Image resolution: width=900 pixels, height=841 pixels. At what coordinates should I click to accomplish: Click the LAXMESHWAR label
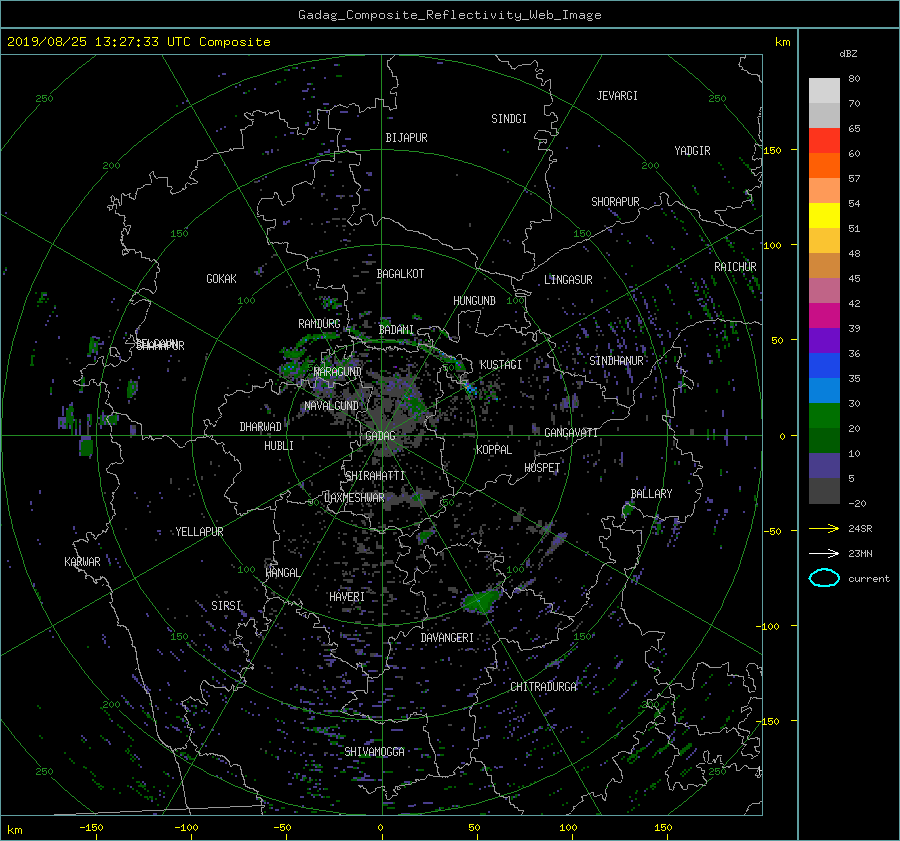pos(354,498)
